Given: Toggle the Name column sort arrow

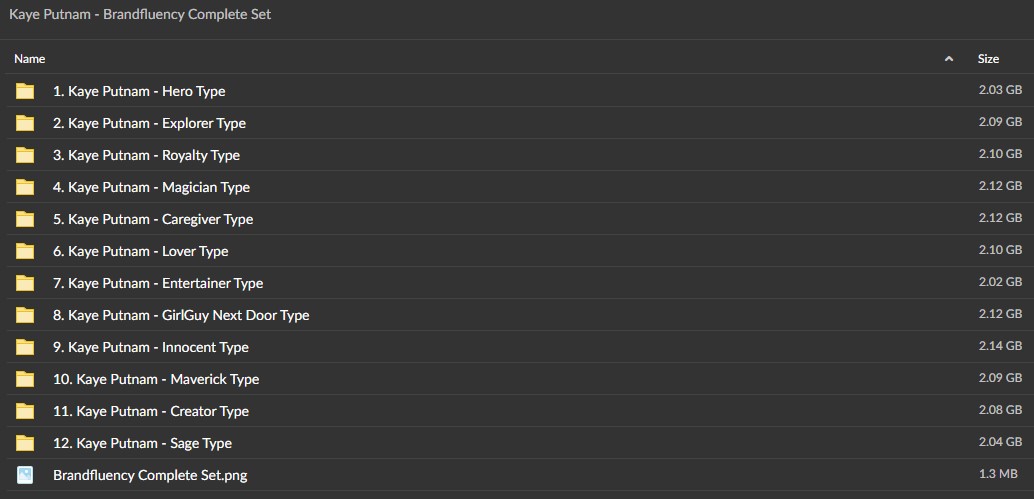Looking at the screenshot, I should tap(949, 59).
